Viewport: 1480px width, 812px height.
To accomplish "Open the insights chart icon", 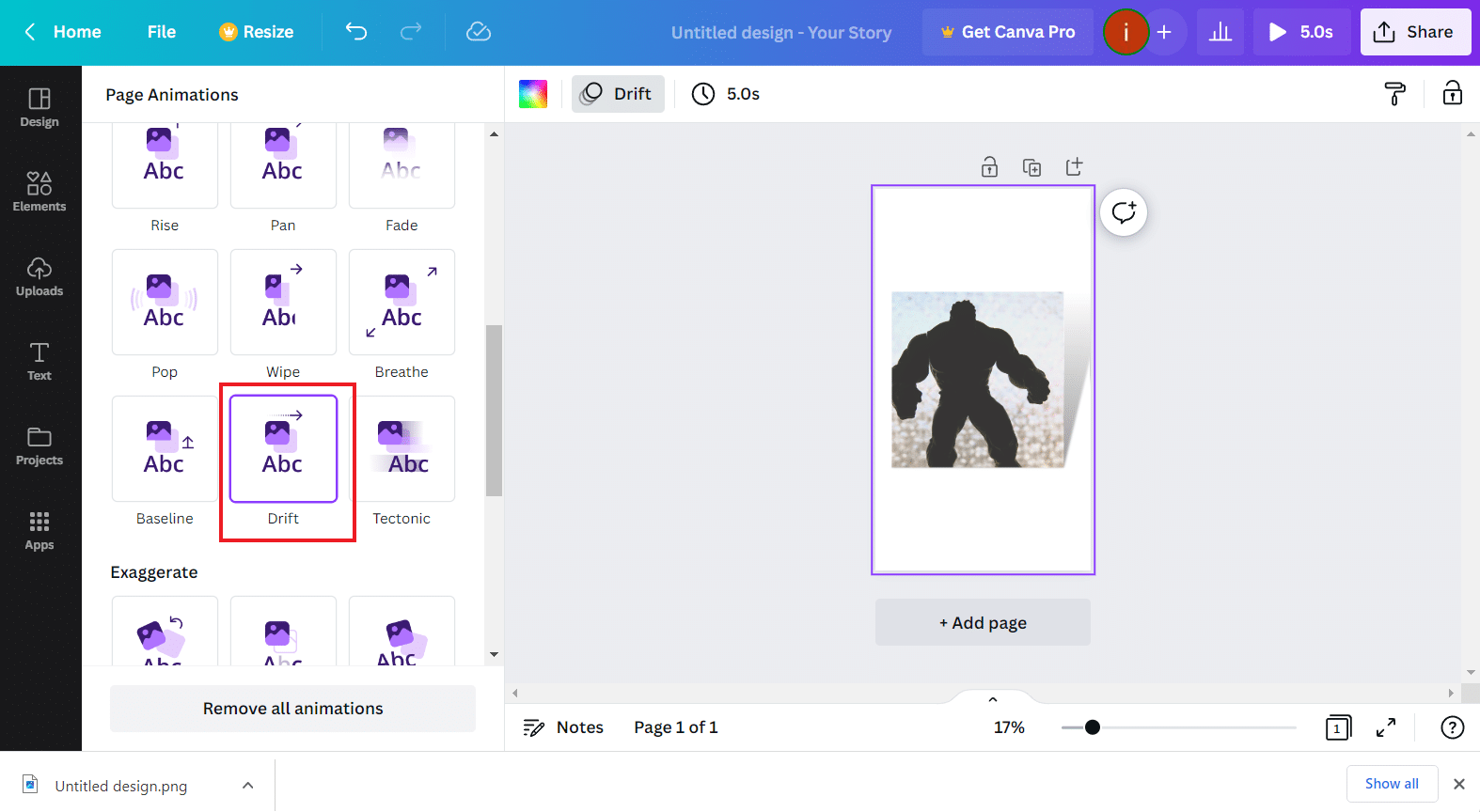I will pos(1220,32).
